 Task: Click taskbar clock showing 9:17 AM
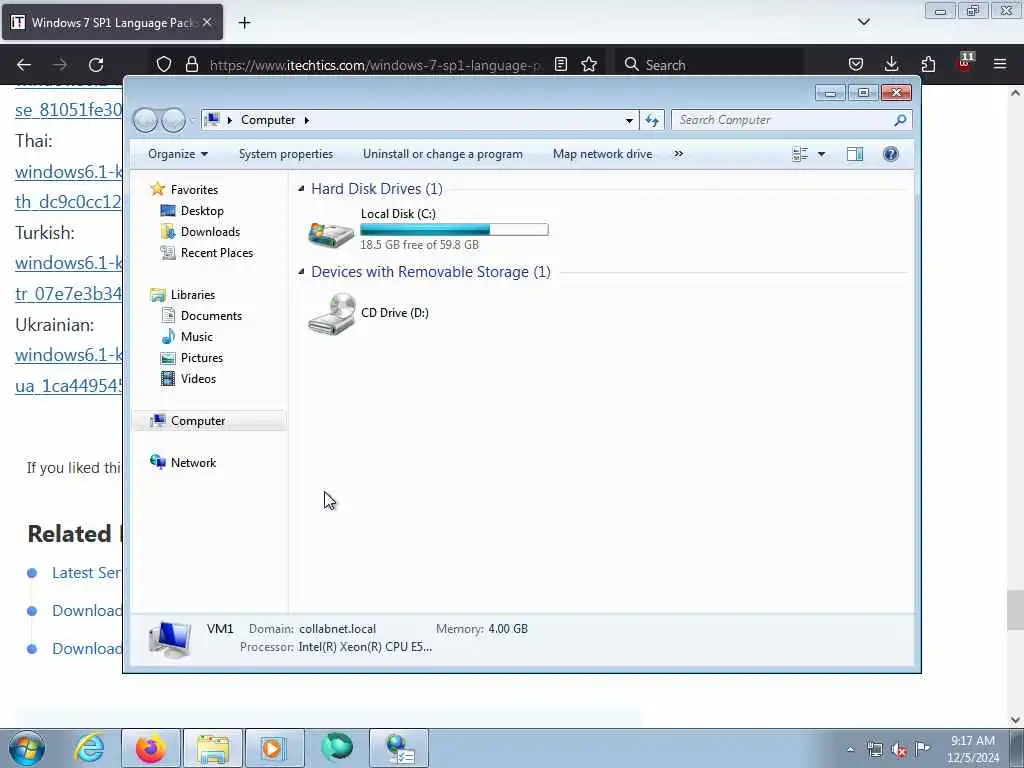pyautogui.click(x=973, y=749)
